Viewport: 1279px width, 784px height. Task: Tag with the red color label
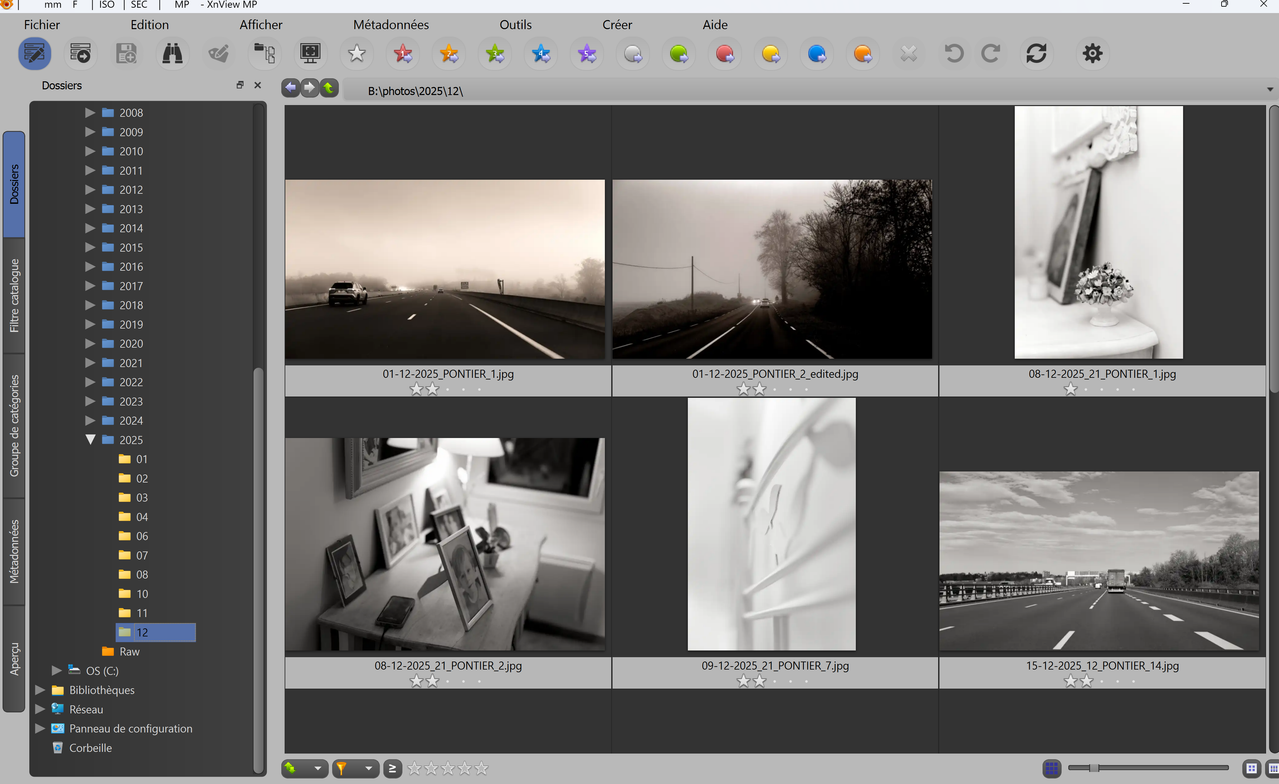point(725,53)
